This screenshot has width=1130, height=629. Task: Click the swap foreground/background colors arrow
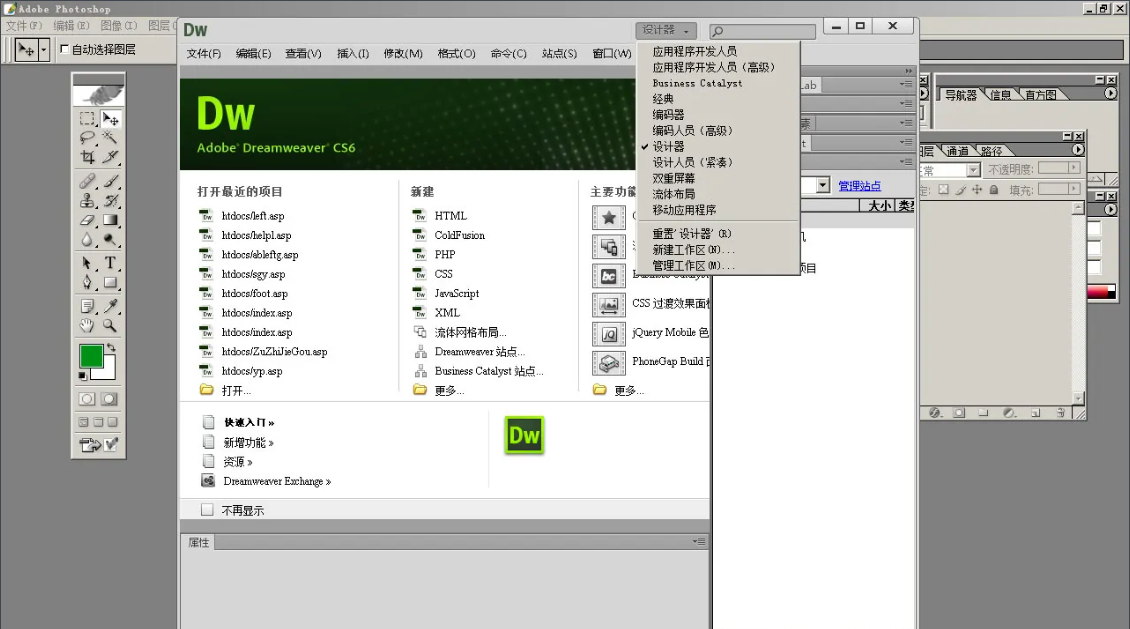click(110, 348)
